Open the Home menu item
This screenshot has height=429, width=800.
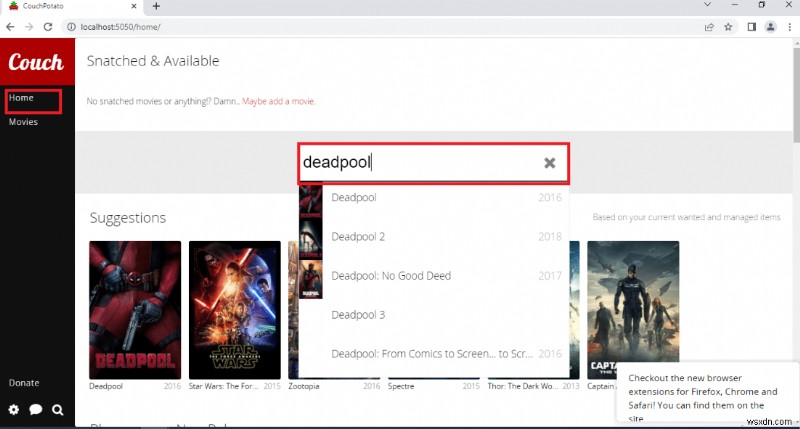(x=21, y=97)
